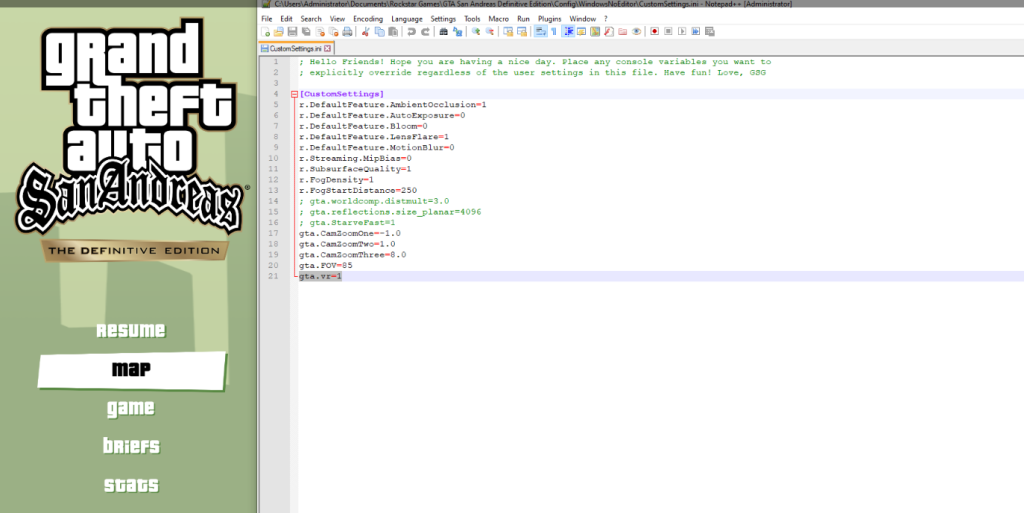The height and width of the screenshot is (513, 1024).
Task: Toggle the Word wrap toolbar button
Action: point(540,32)
